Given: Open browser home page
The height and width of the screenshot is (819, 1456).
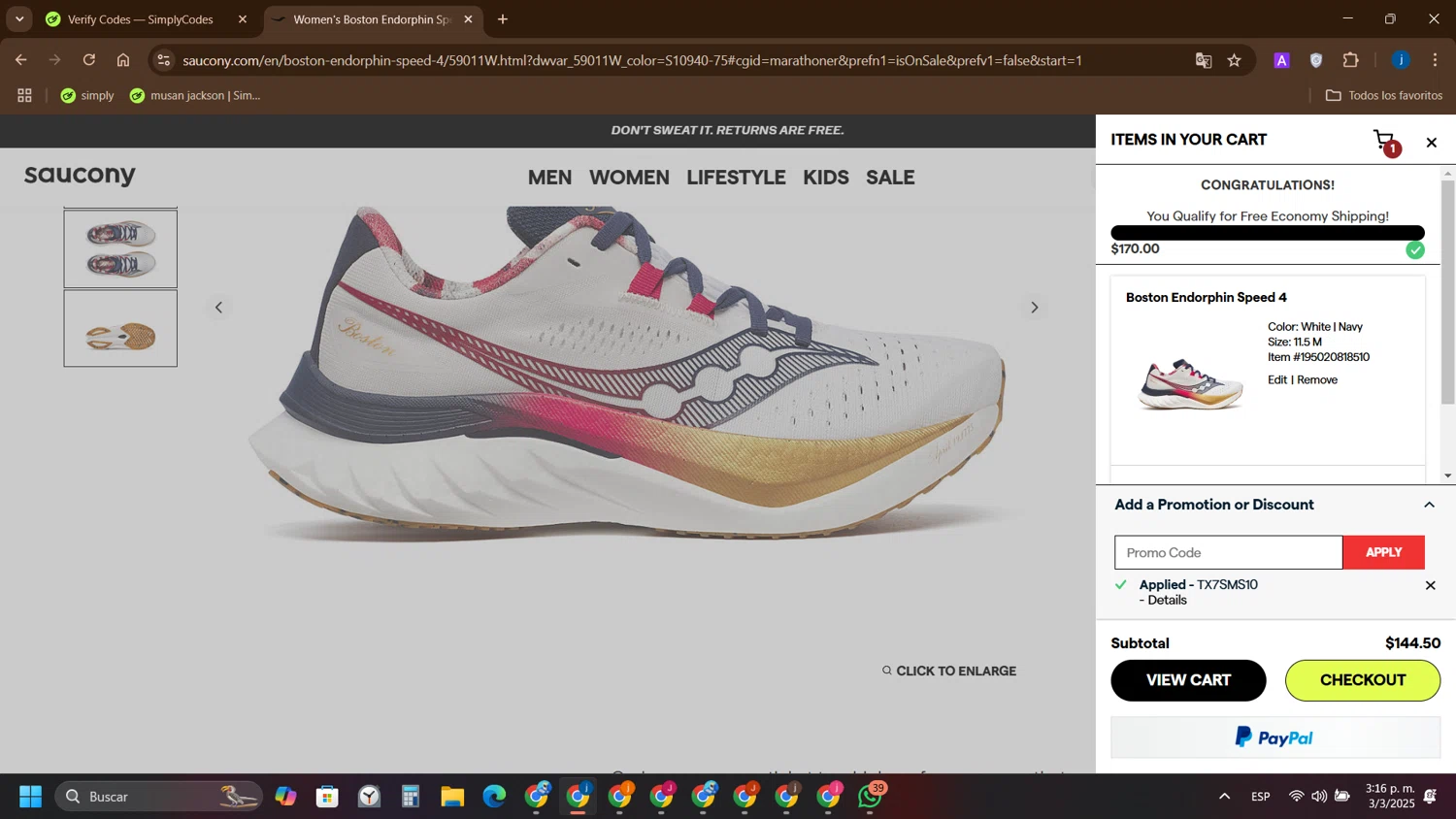Looking at the screenshot, I should pos(123,60).
